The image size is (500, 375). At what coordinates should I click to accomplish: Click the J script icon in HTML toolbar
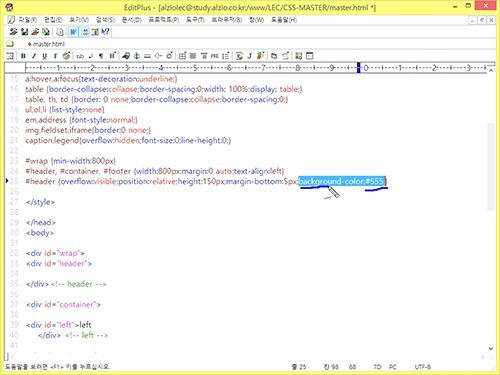coord(249,56)
